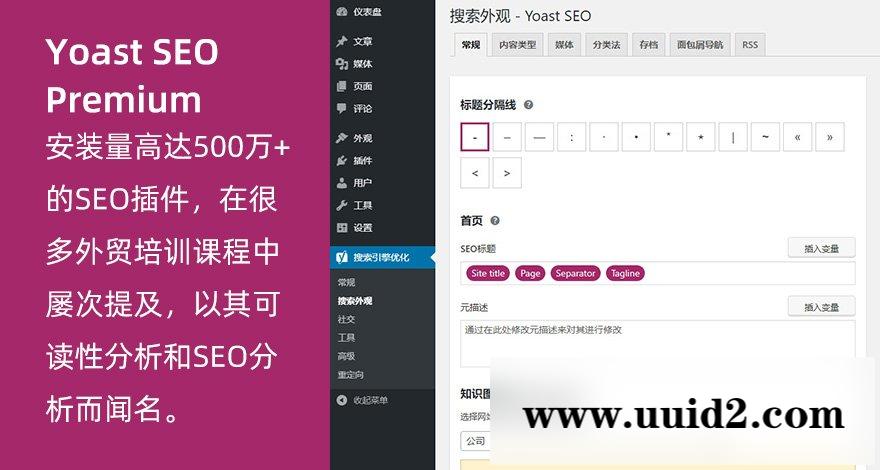Viewport: 880px width, 470px height.
Task: Click the 工具 wrench icon
Action: pos(342,206)
